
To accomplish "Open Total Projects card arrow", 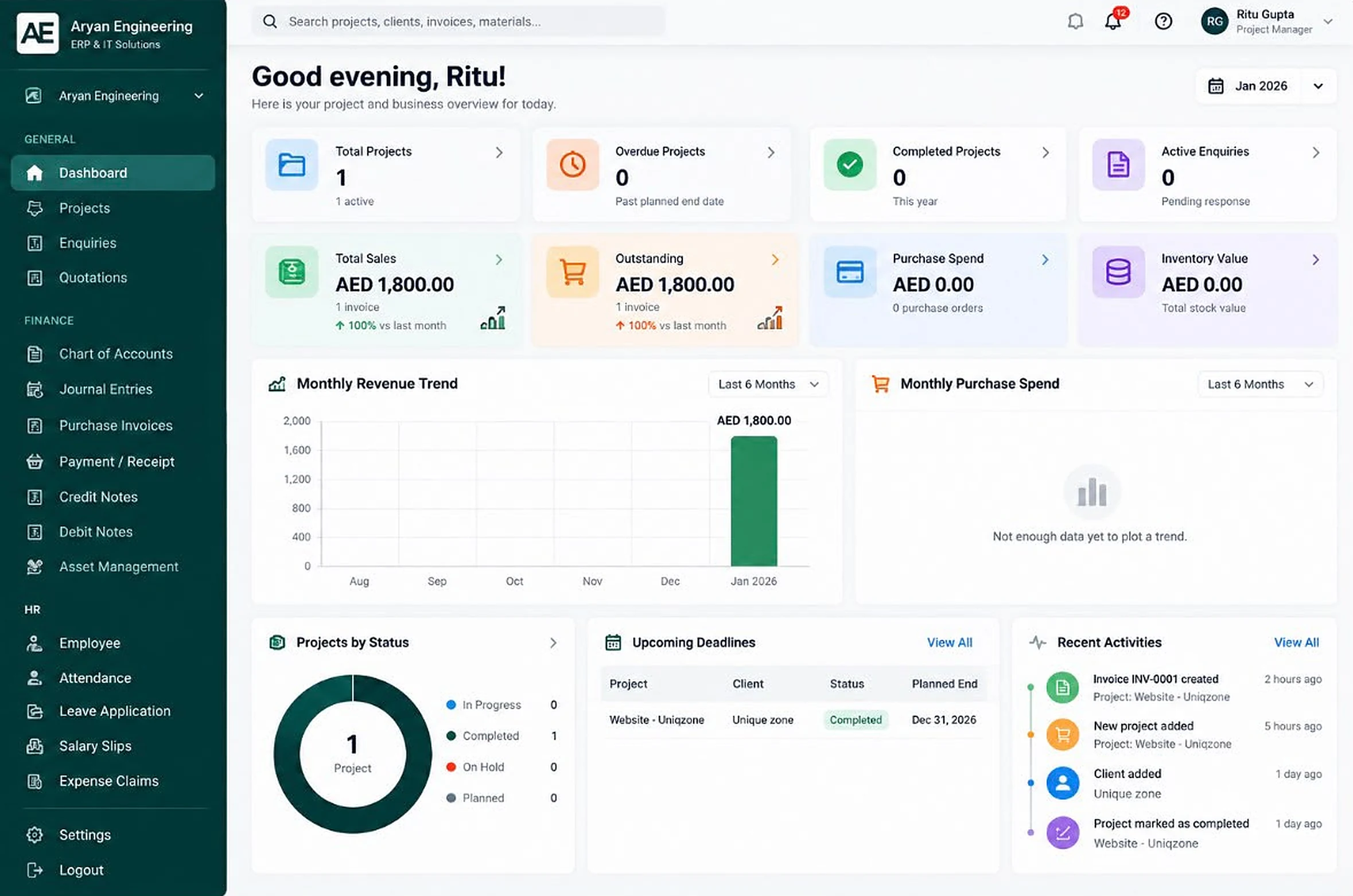I will [x=499, y=153].
